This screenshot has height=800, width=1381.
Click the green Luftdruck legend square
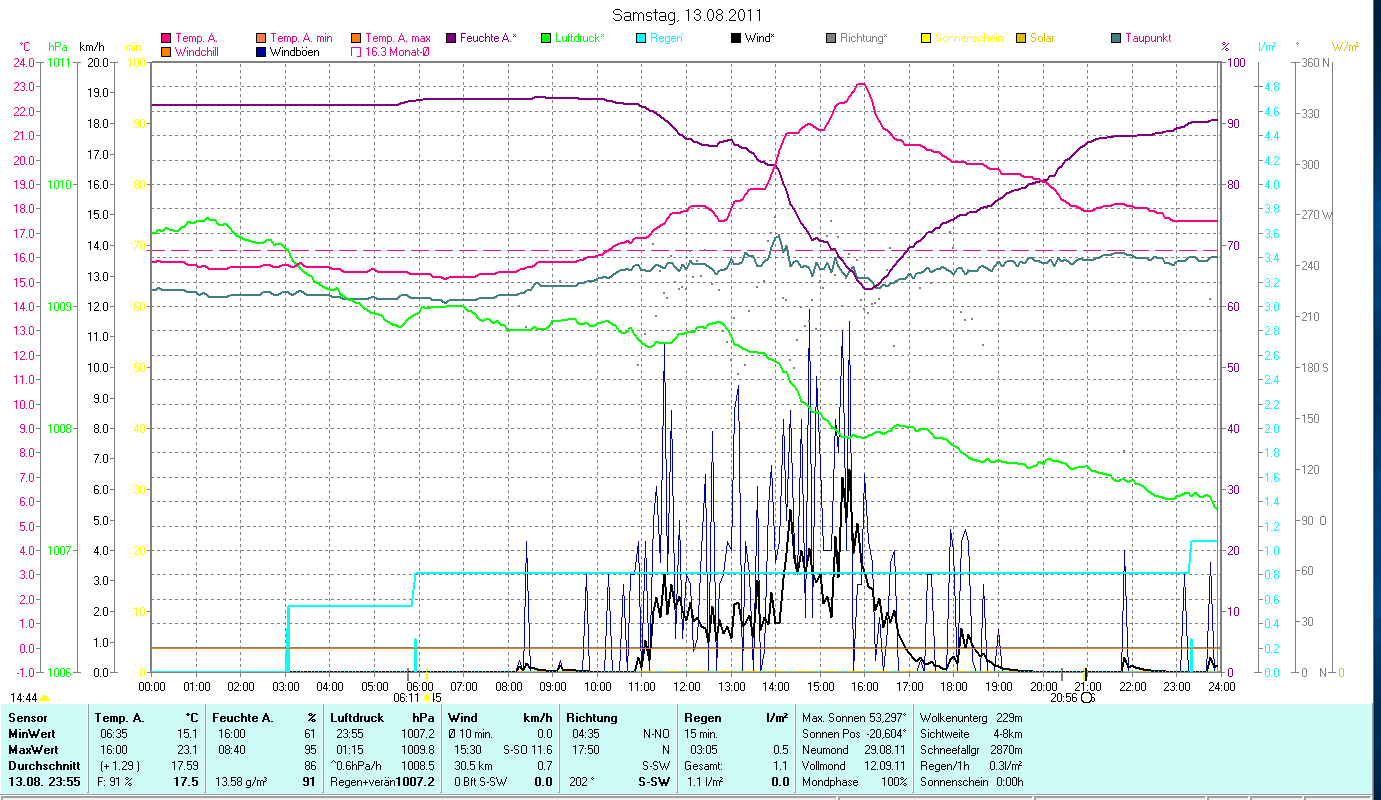(x=545, y=38)
